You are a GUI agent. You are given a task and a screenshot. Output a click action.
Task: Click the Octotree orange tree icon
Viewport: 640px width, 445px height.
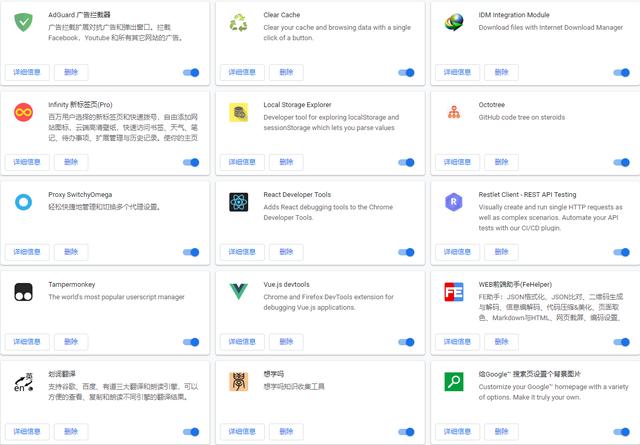coord(454,112)
